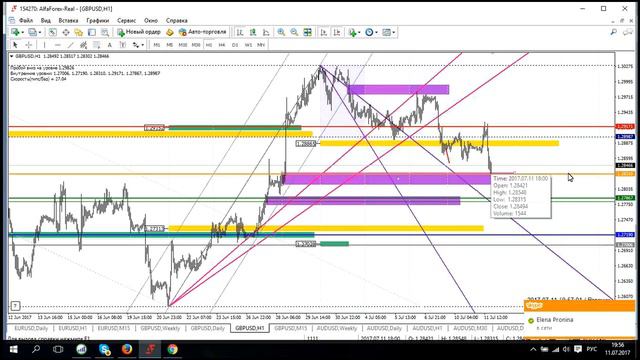Select the Text tool A icon
Screen dimensions: 640x360
109,45
